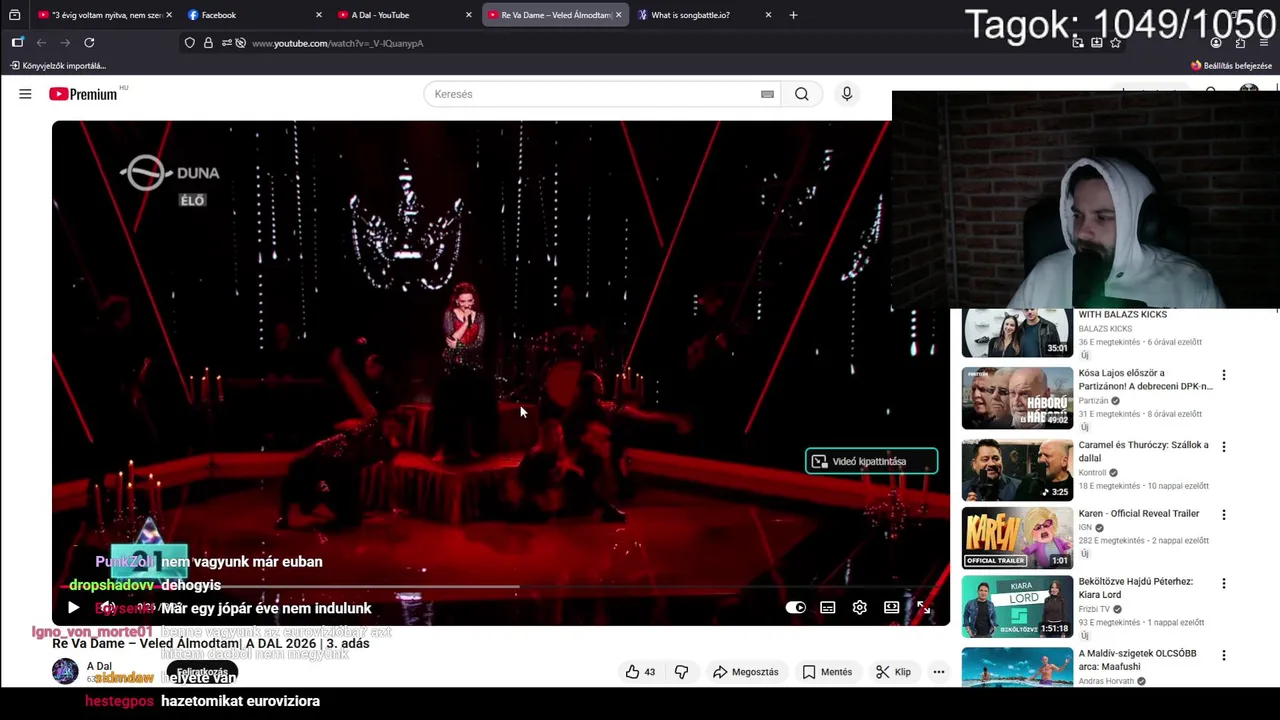Open options menu for Karen Reveal Trailer

1223,515
